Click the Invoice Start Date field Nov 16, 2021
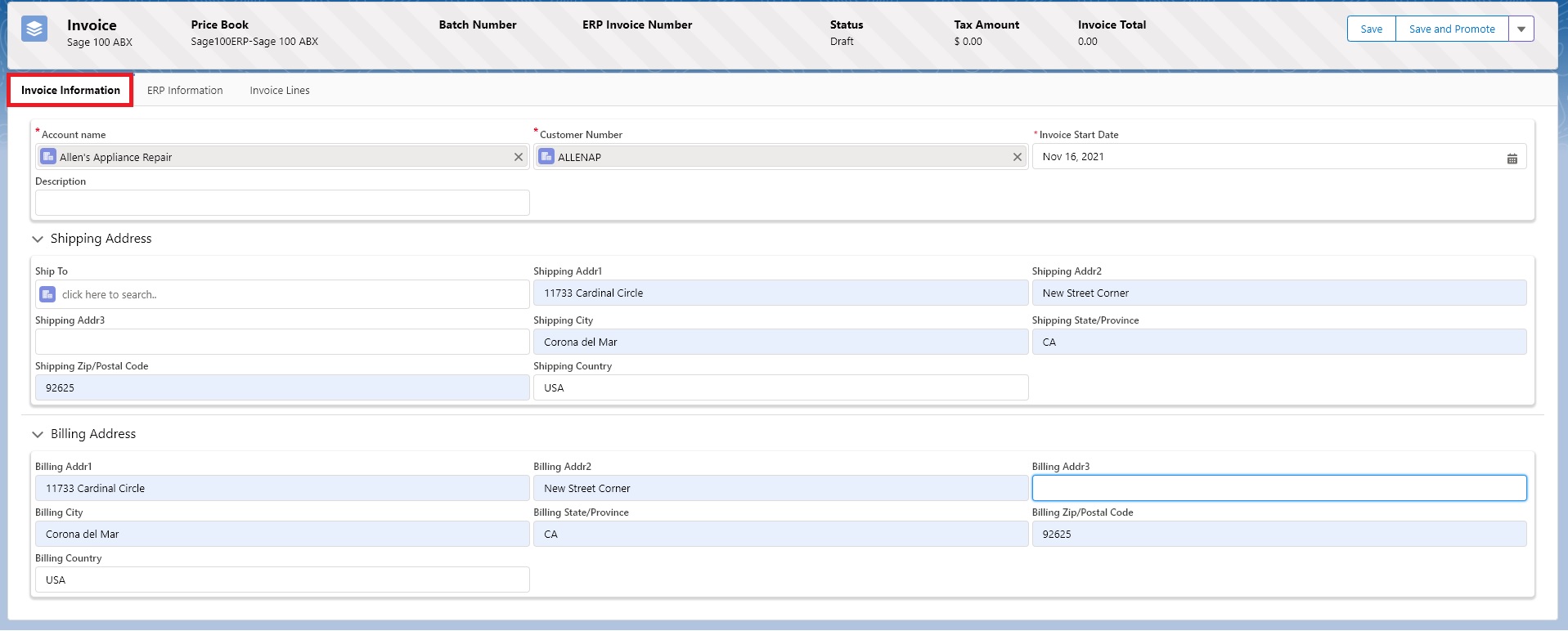1568x631 pixels. [1279, 156]
